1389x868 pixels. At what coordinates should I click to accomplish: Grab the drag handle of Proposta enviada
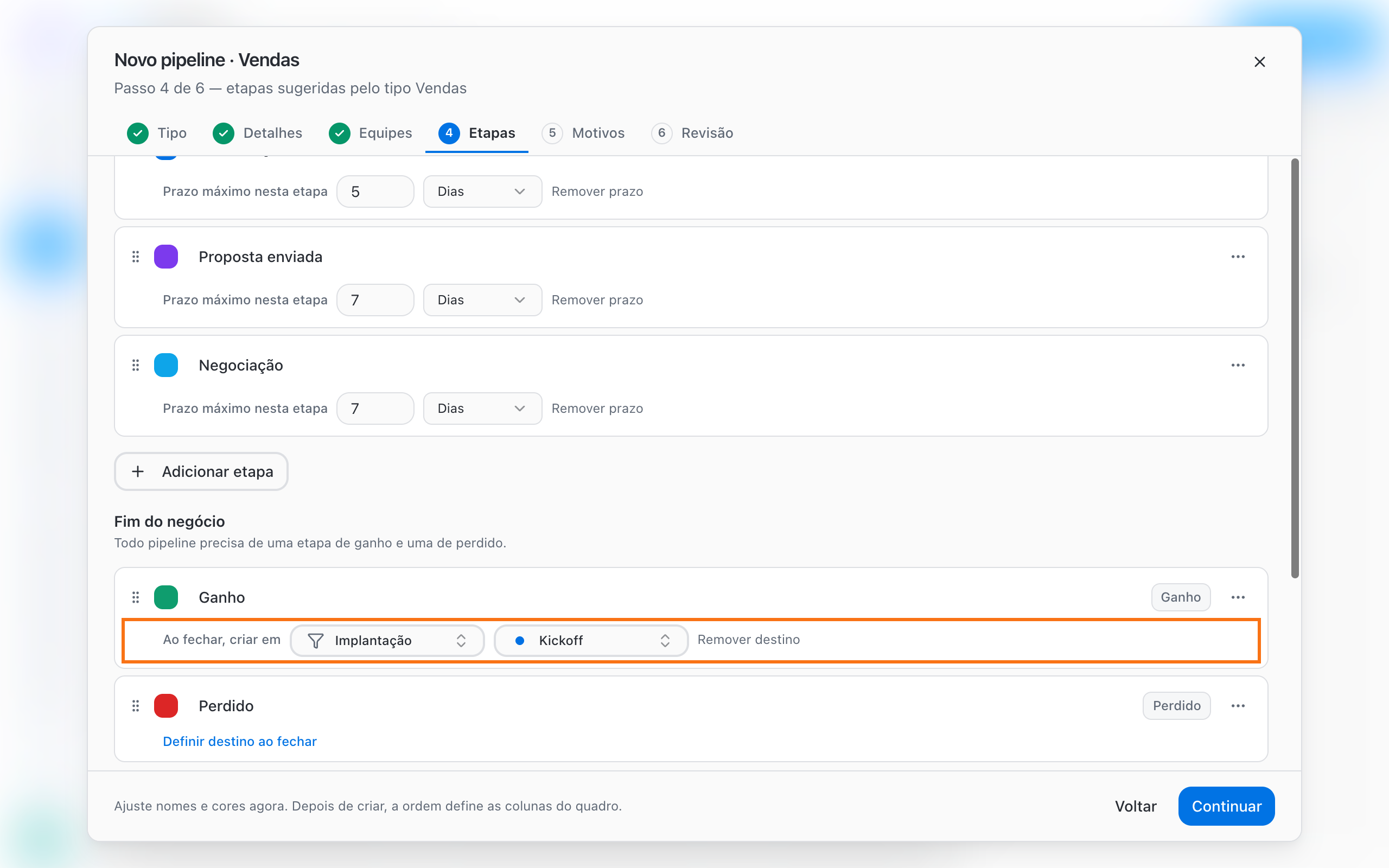point(136,257)
